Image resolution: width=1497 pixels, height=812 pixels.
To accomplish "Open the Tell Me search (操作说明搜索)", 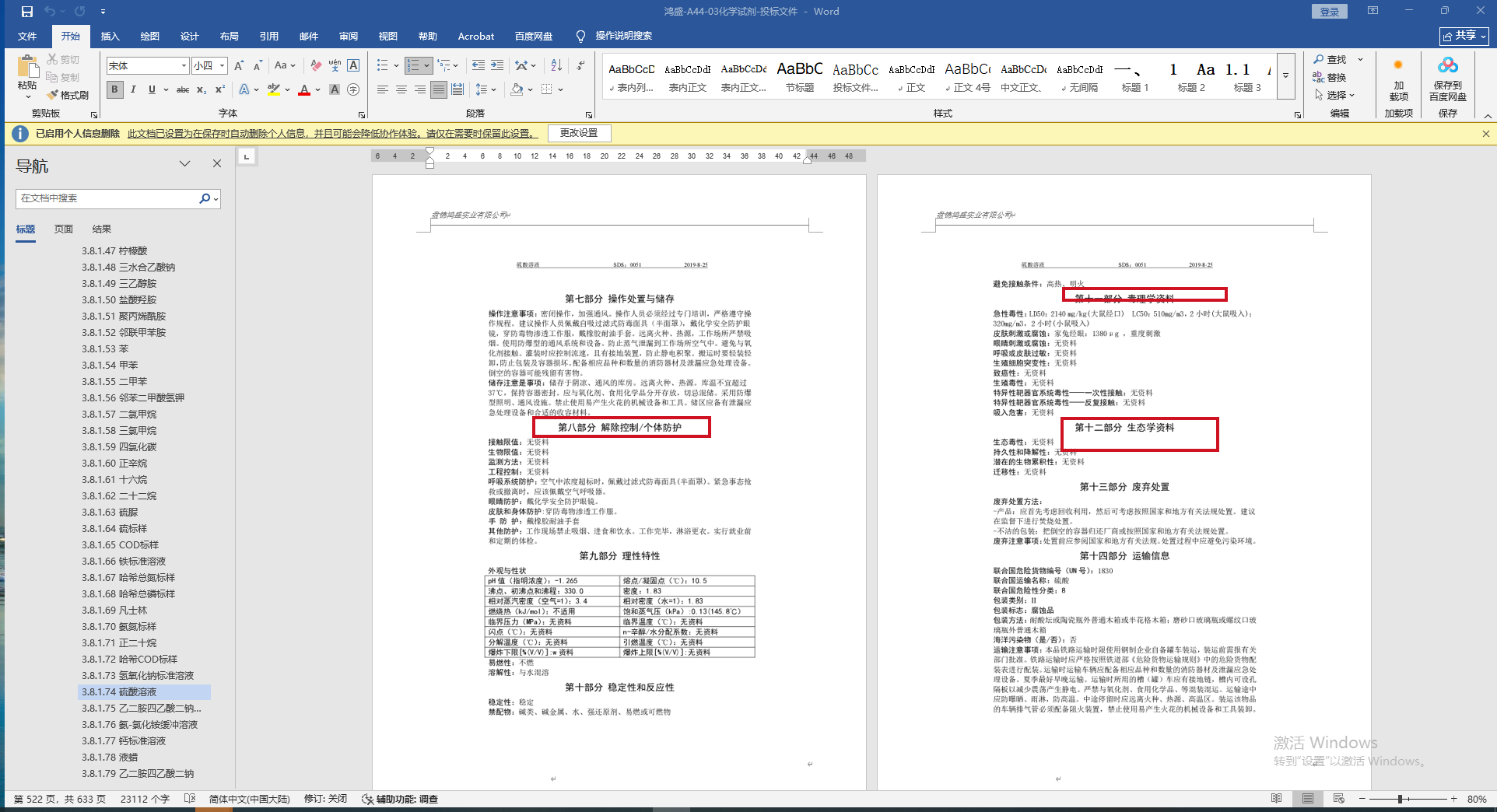I will 615,36.
